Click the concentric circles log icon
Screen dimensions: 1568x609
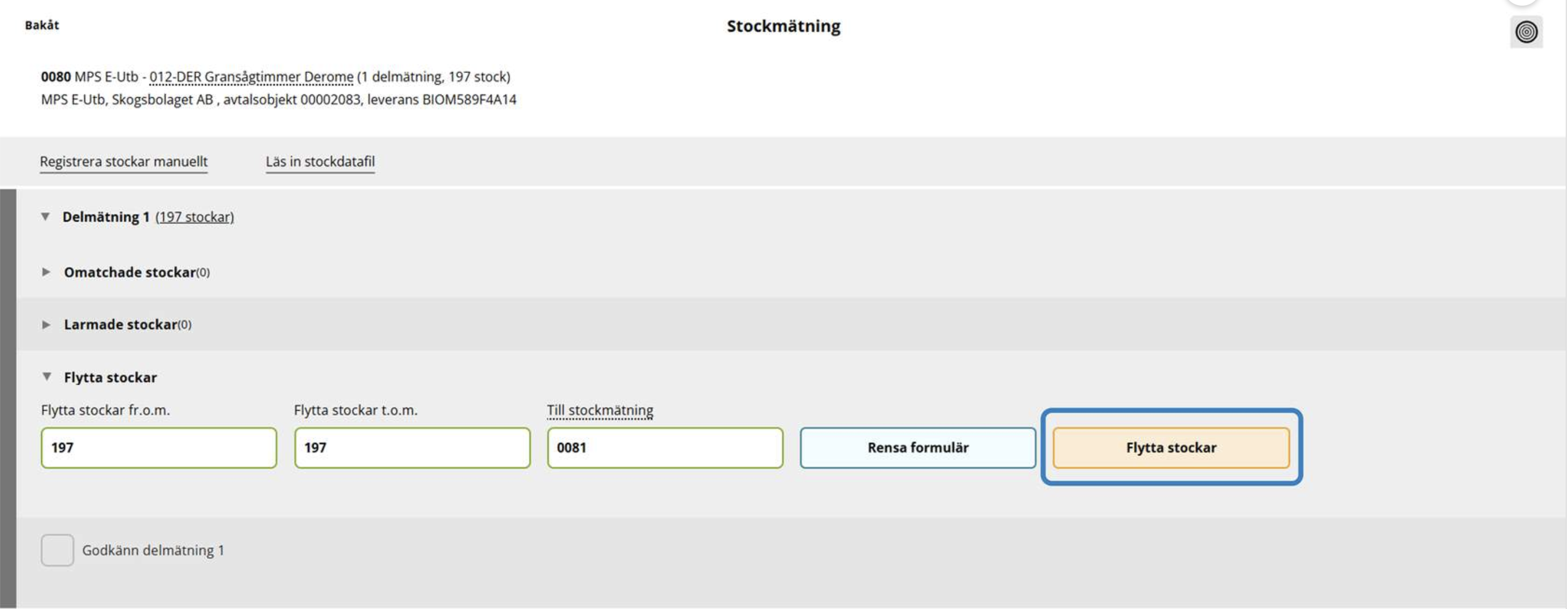[x=1526, y=32]
